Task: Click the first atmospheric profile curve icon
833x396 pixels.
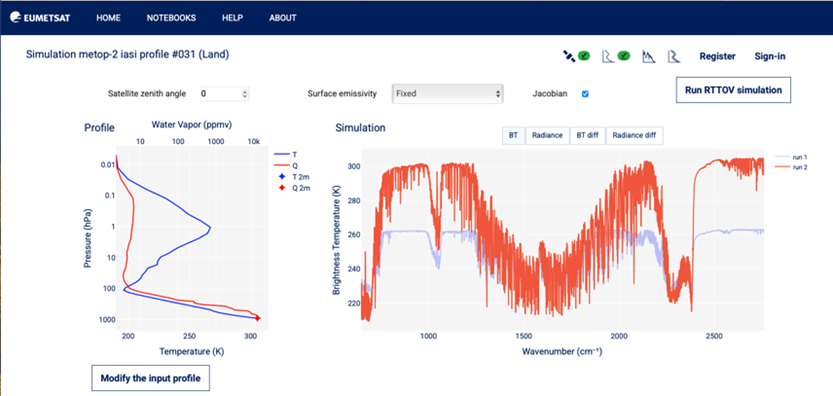Action: click(x=608, y=56)
